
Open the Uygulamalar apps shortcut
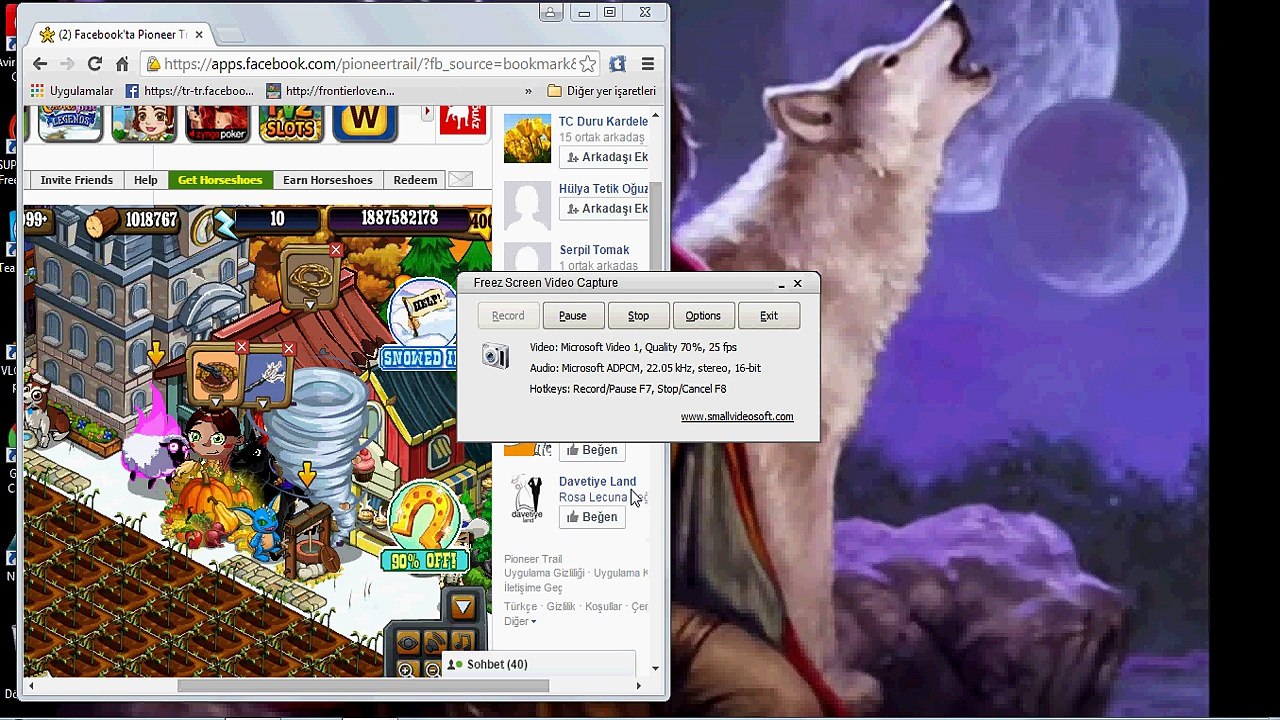pos(72,91)
